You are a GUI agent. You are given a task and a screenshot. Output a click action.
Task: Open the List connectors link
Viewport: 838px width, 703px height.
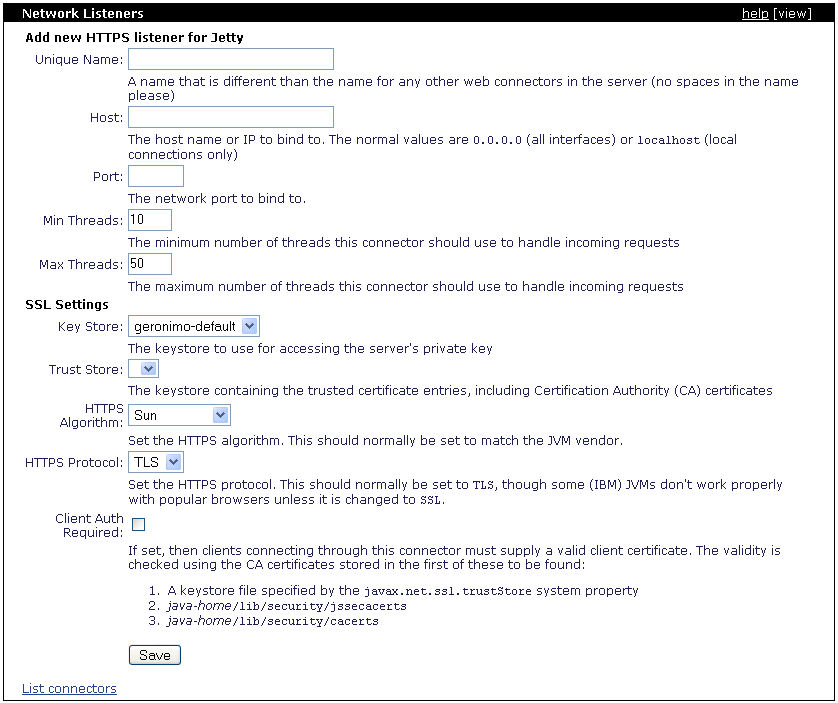pyautogui.click(x=69, y=688)
